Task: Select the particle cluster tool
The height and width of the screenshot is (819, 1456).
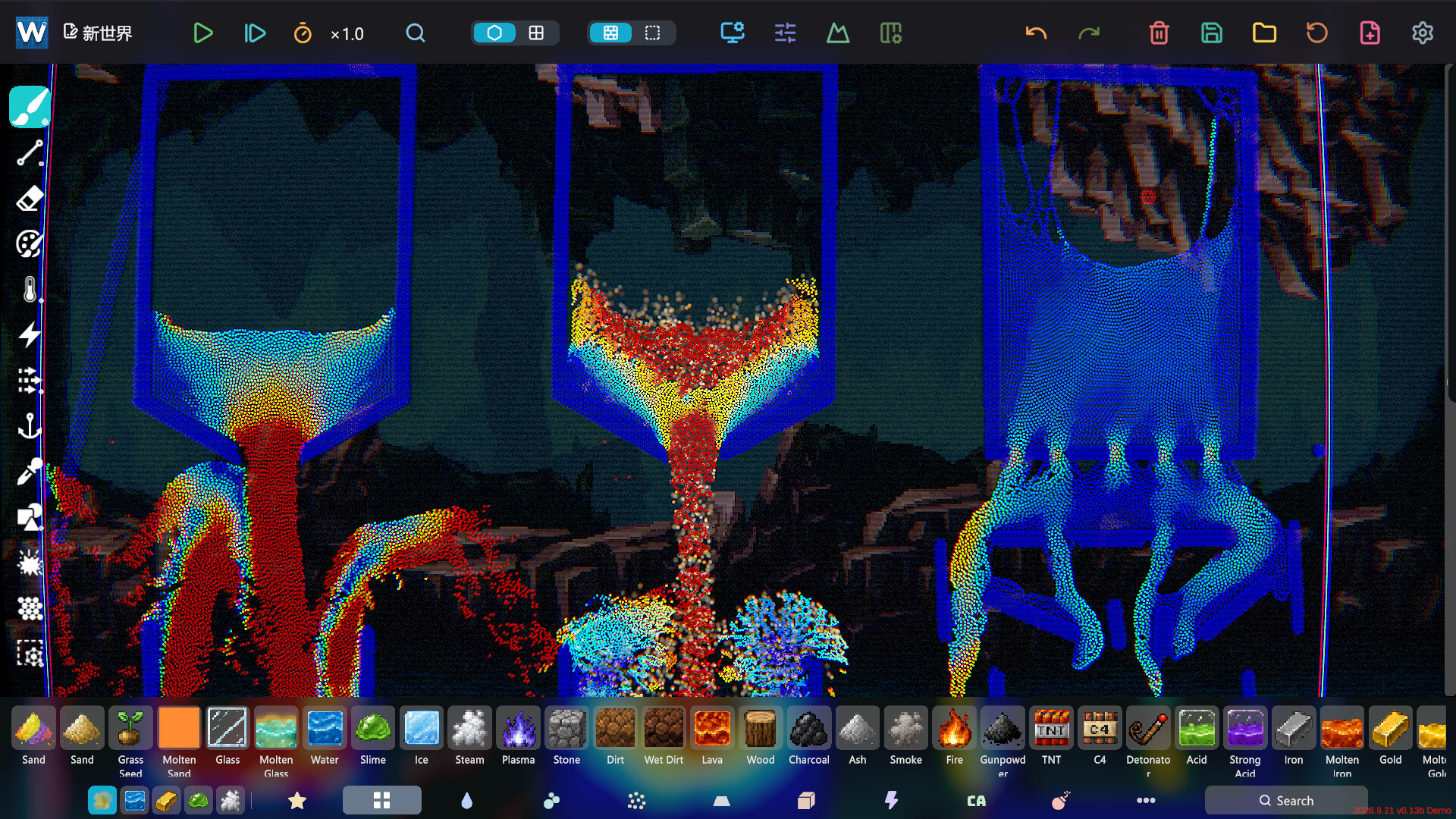Action: pyautogui.click(x=30, y=608)
